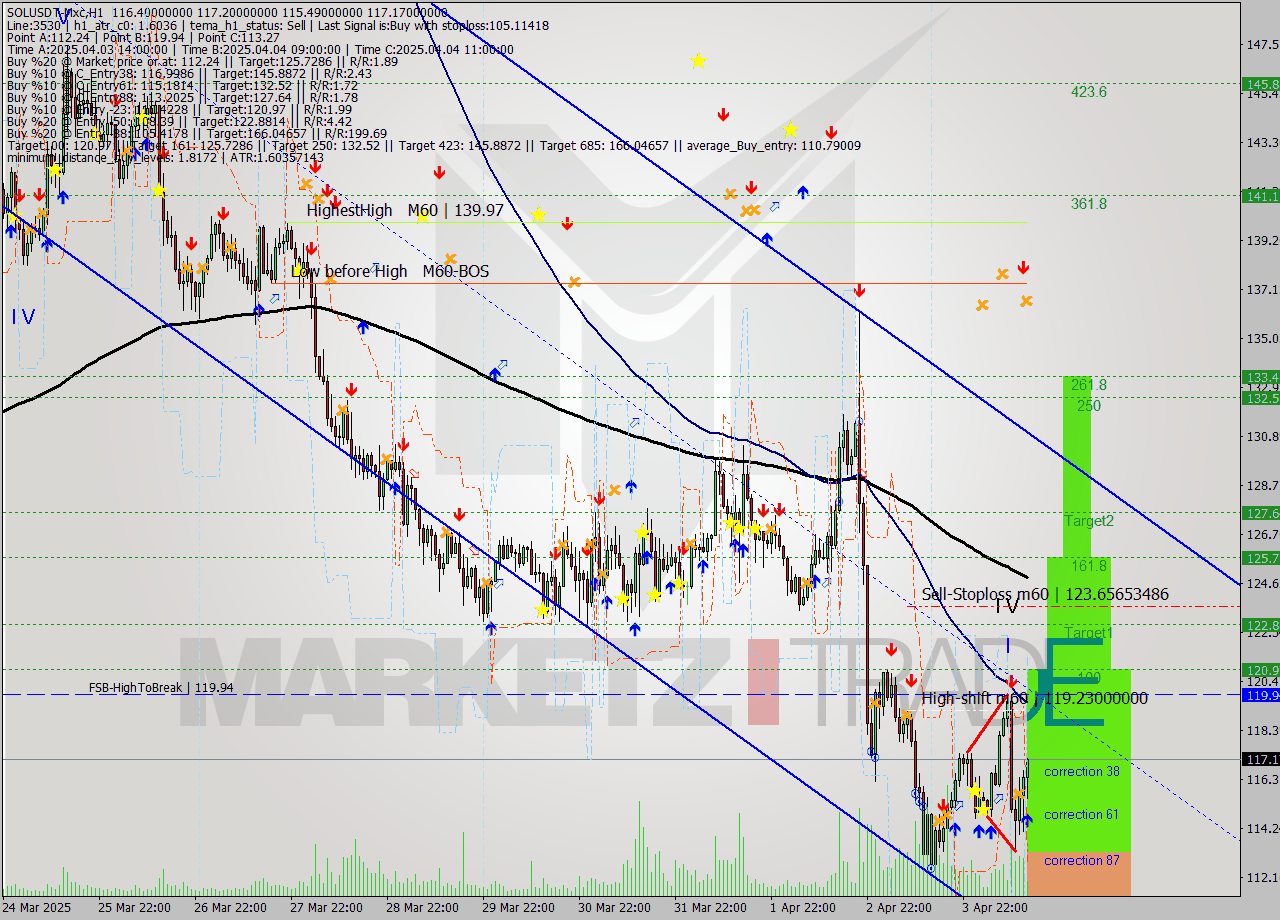
Task: Click the black wave label IV near Sell-Stoploss
Action: (x=1006, y=606)
